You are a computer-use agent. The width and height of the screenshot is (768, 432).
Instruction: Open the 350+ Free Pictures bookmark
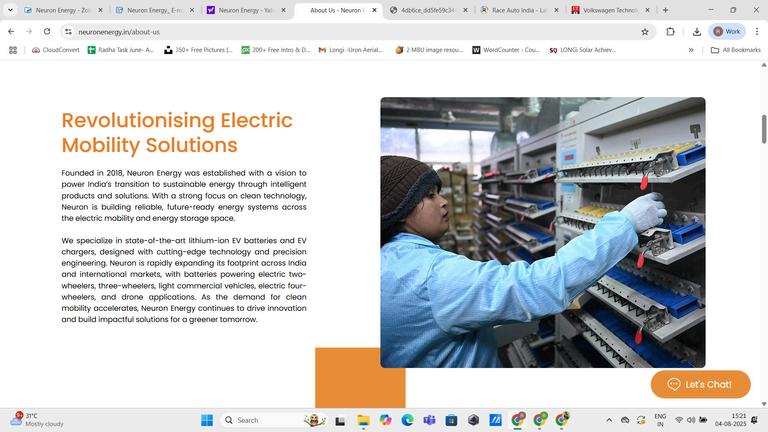(x=198, y=50)
